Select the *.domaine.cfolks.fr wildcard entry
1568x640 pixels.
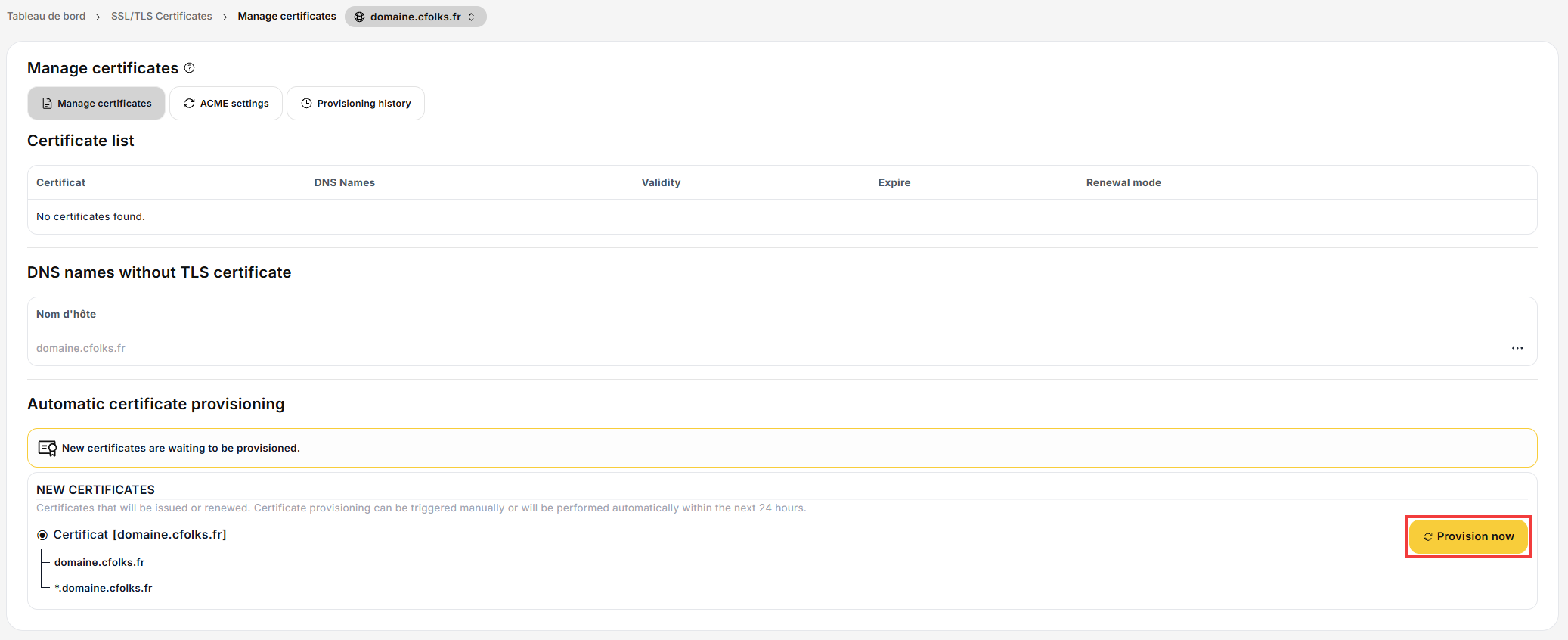tap(103, 588)
